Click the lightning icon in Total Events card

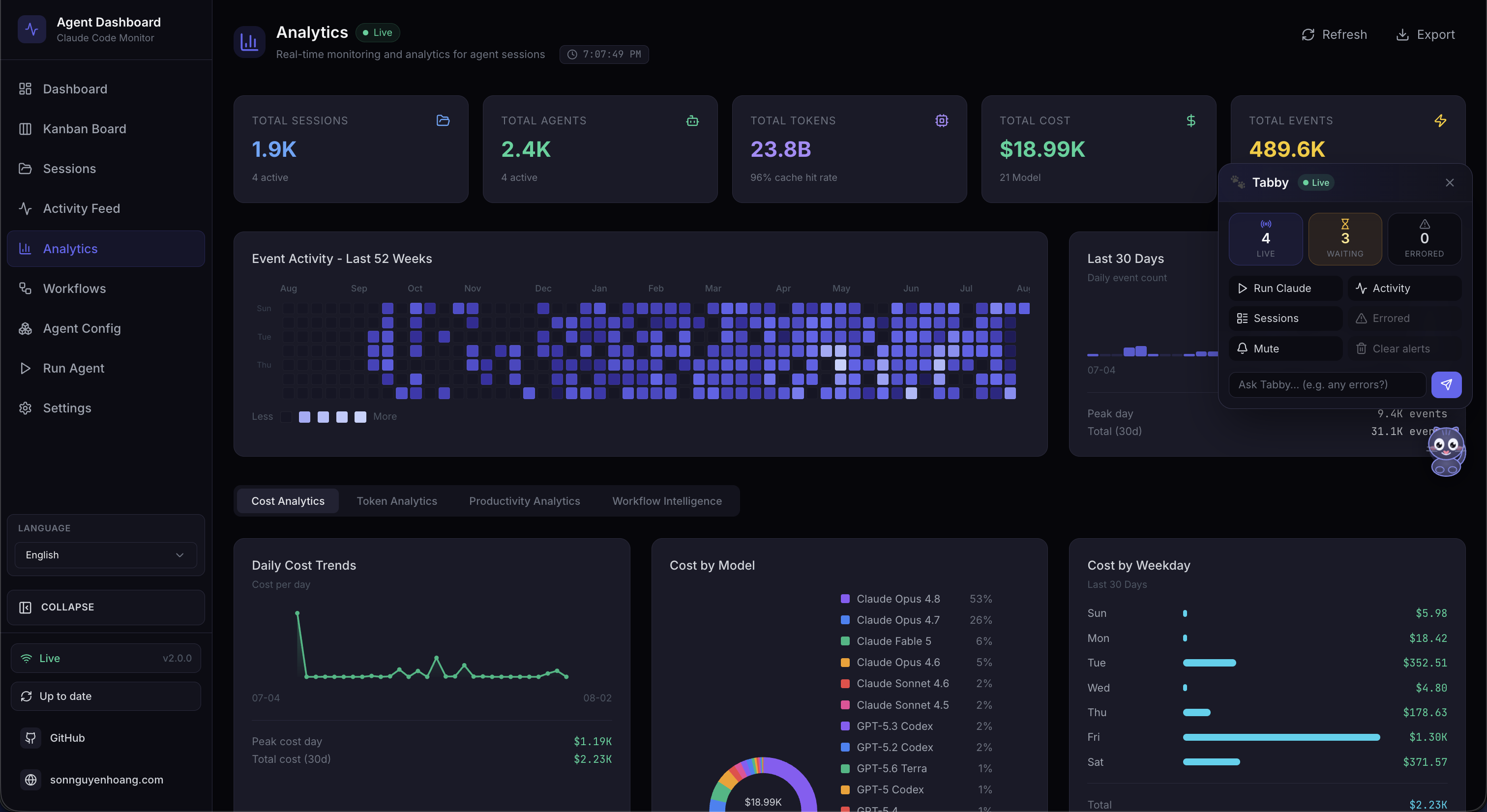[1440, 120]
